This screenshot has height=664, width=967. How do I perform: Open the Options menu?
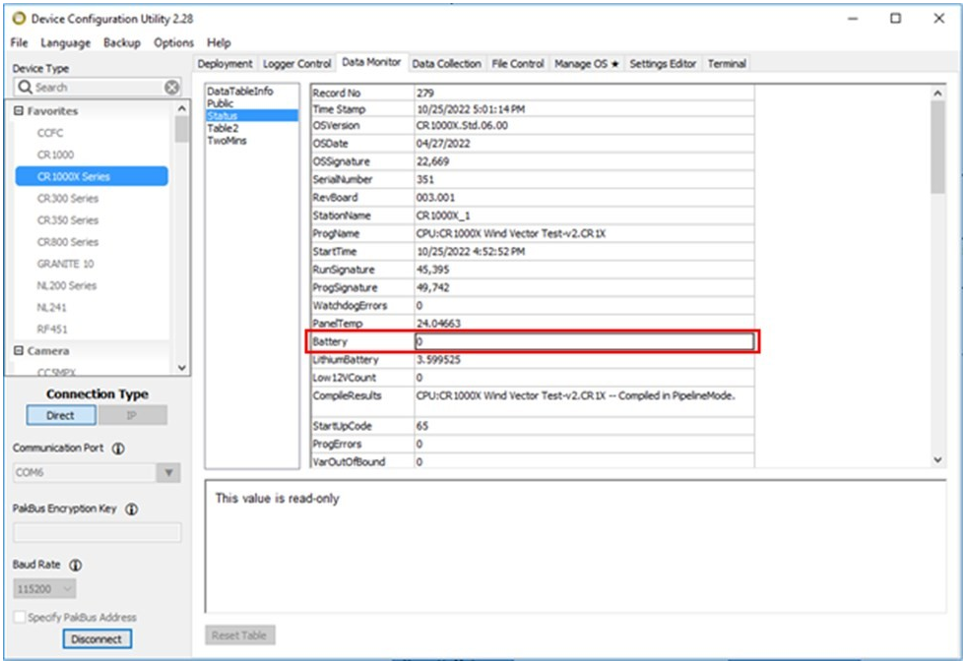(174, 43)
